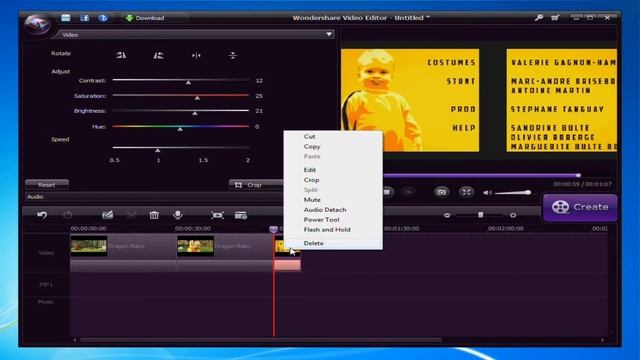Image resolution: width=640 pixels, height=360 pixels.
Task: Zoom out the timeline with minus icon
Action: (447, 215)
